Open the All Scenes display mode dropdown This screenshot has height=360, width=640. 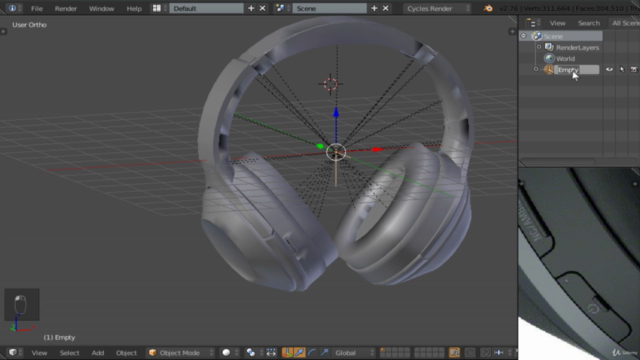[624, 23]
